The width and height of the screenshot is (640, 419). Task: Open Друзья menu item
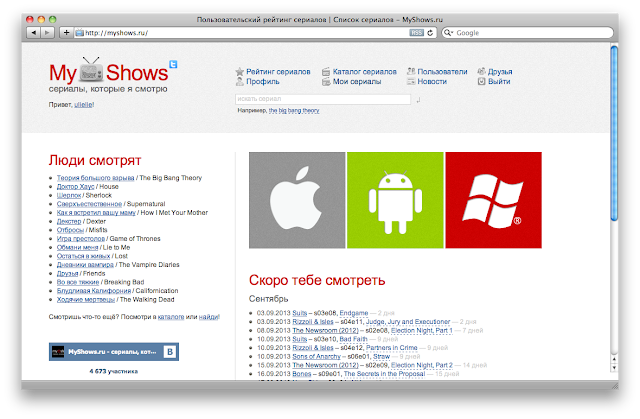click(x=500, y=71)
